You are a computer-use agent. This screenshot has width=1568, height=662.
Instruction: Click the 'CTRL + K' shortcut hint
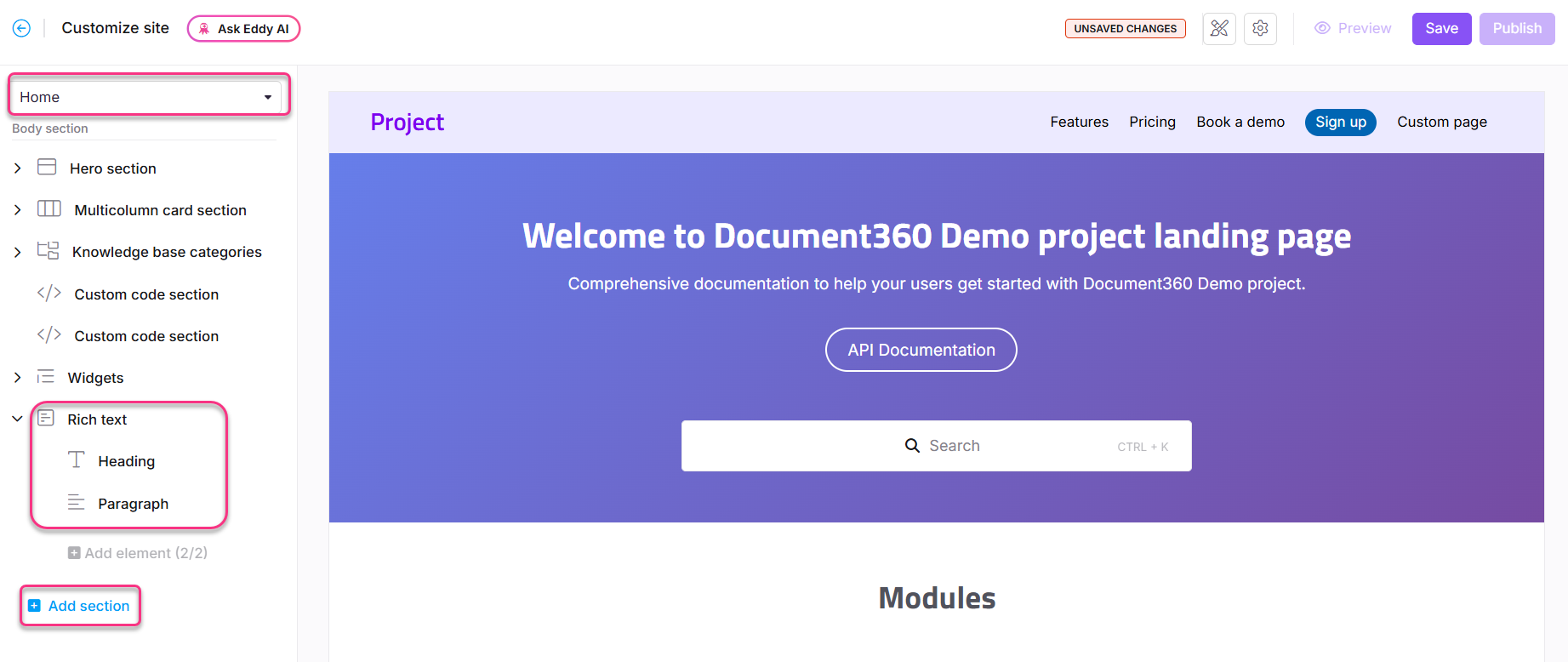1143,447
